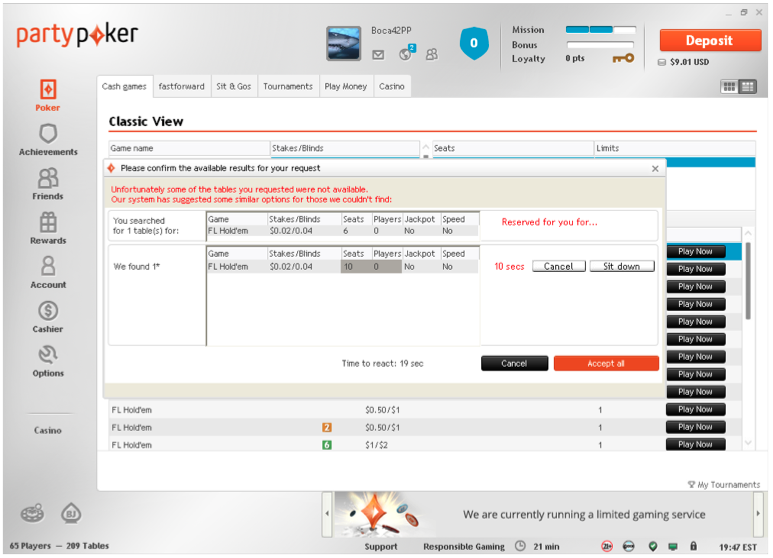Click the round status-bar icon right of 21+
This screenshot has height=558, width=773.
pyautogui.click(x=629, y=546)
